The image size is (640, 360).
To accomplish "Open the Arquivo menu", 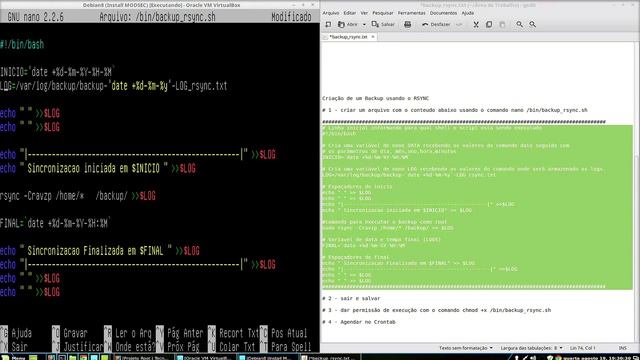I will (331, 13).
